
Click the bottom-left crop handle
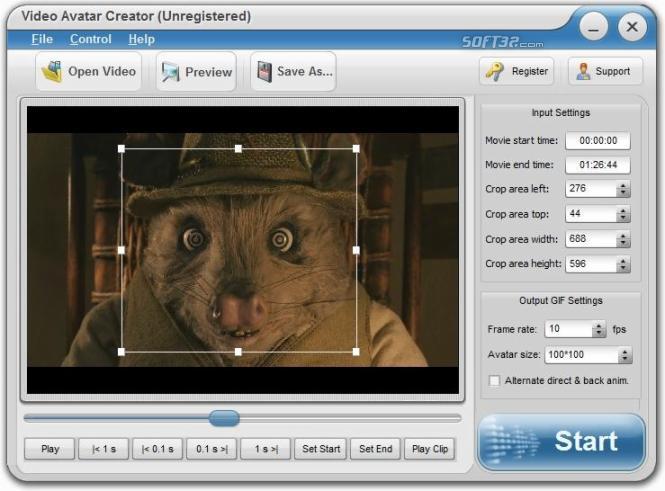click(x=121, y=352)
